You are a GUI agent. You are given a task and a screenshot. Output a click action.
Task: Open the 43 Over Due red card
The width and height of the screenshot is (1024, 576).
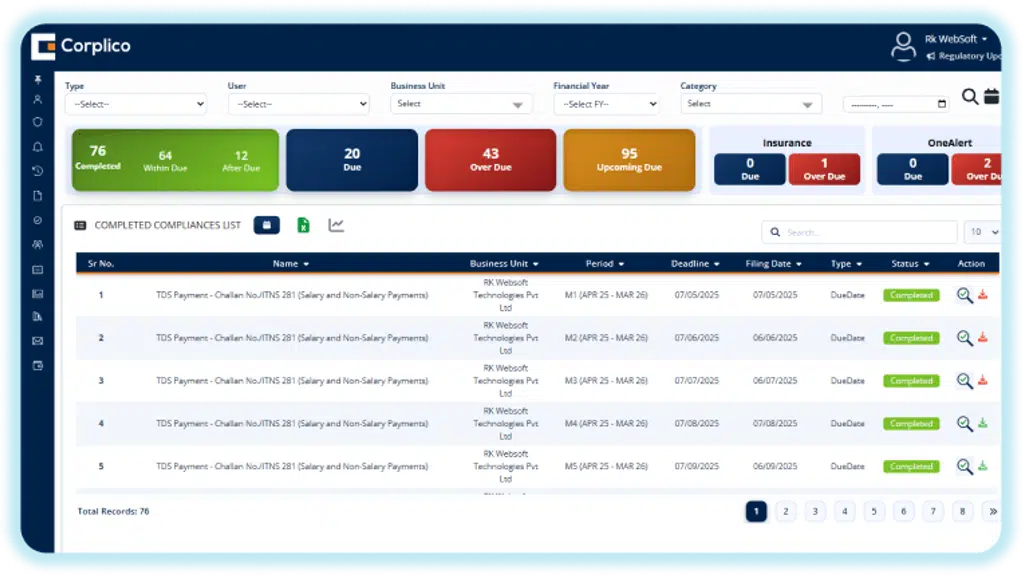pos(490,160)
